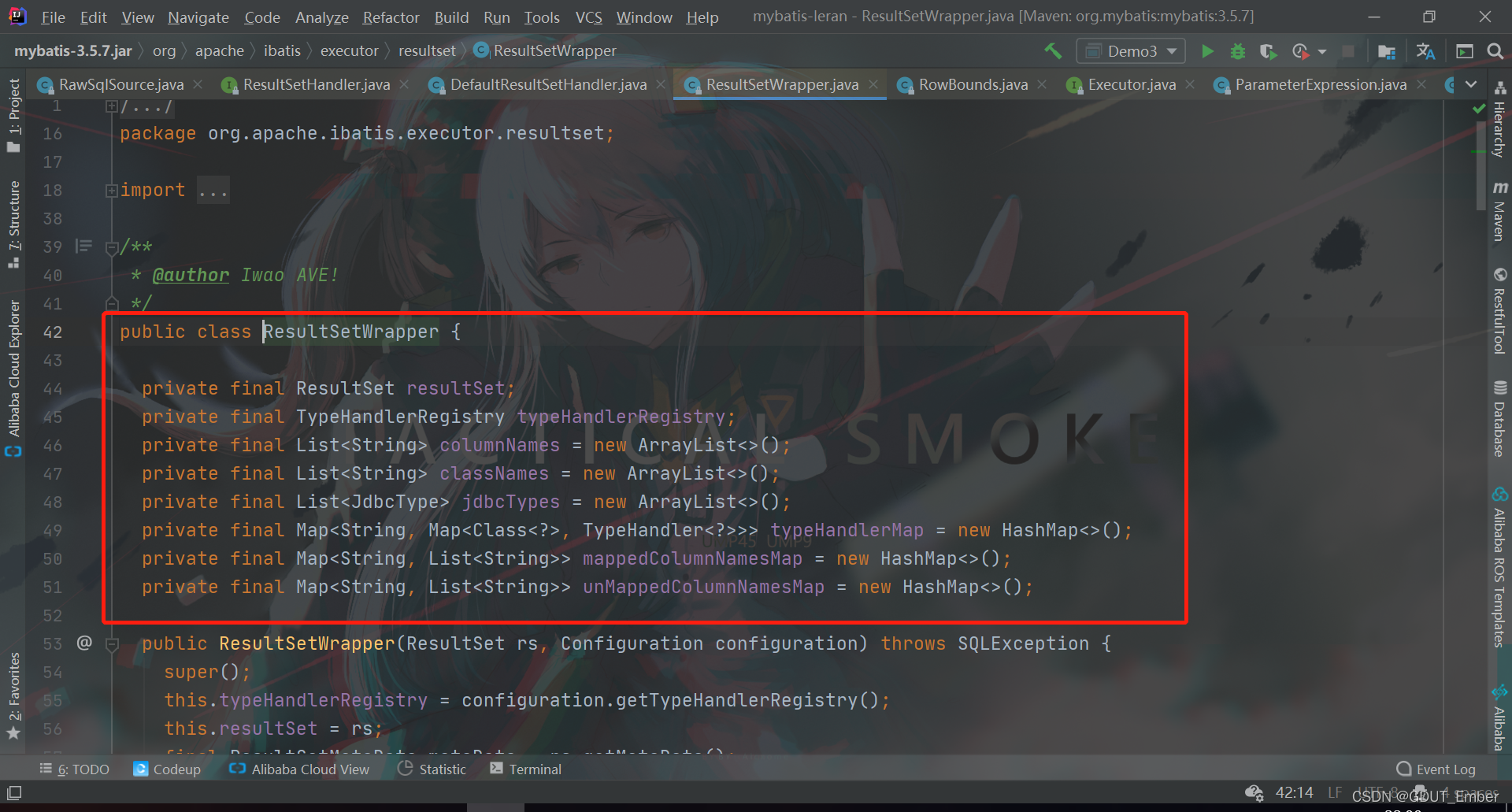Open Alibaba ROS Templates panel
Viewport: 1512px width, 812px height.
pyautogui.click(x=1499, y=567)
